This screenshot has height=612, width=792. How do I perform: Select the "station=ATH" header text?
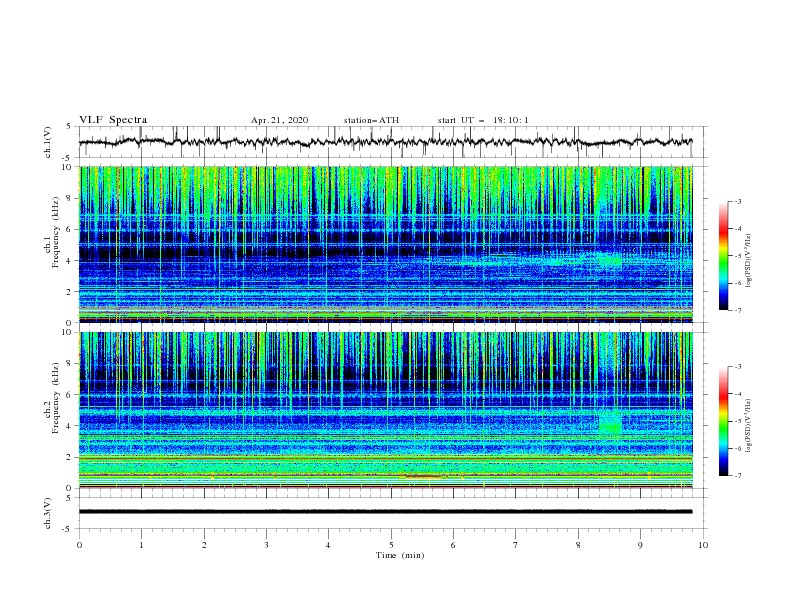click(371, 120)
